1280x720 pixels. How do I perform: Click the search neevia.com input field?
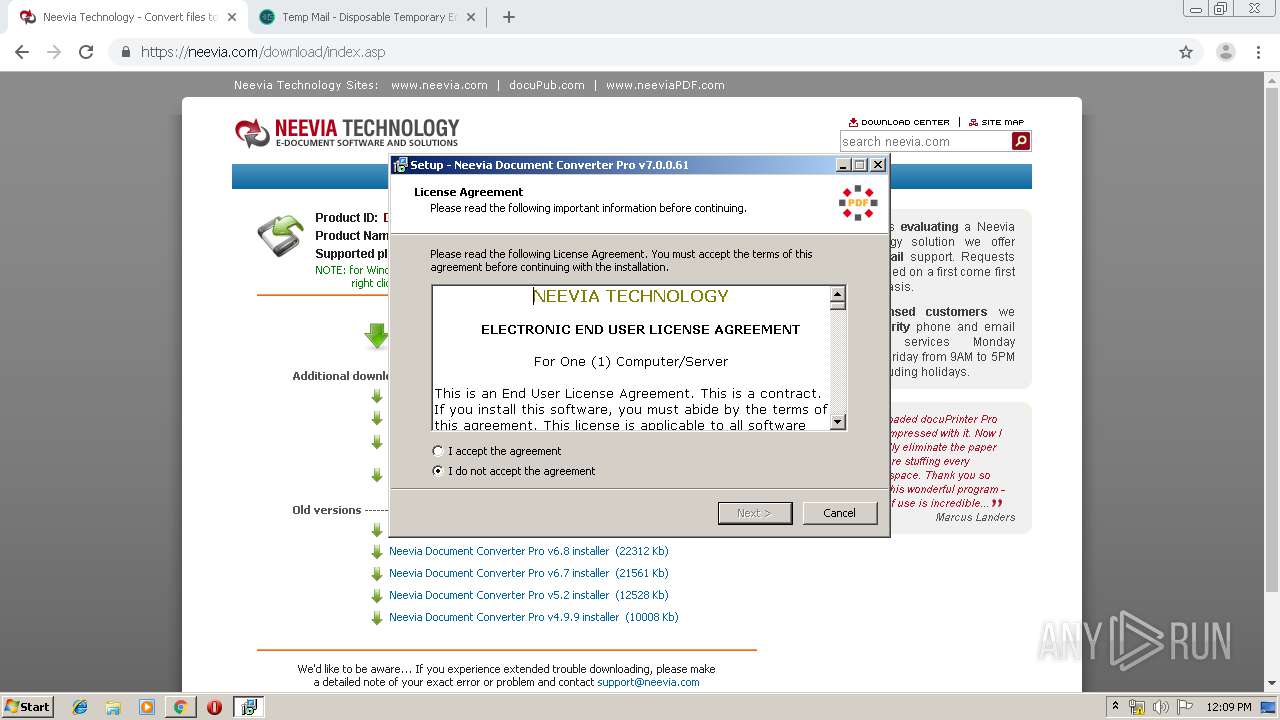(x=925, y=142)
